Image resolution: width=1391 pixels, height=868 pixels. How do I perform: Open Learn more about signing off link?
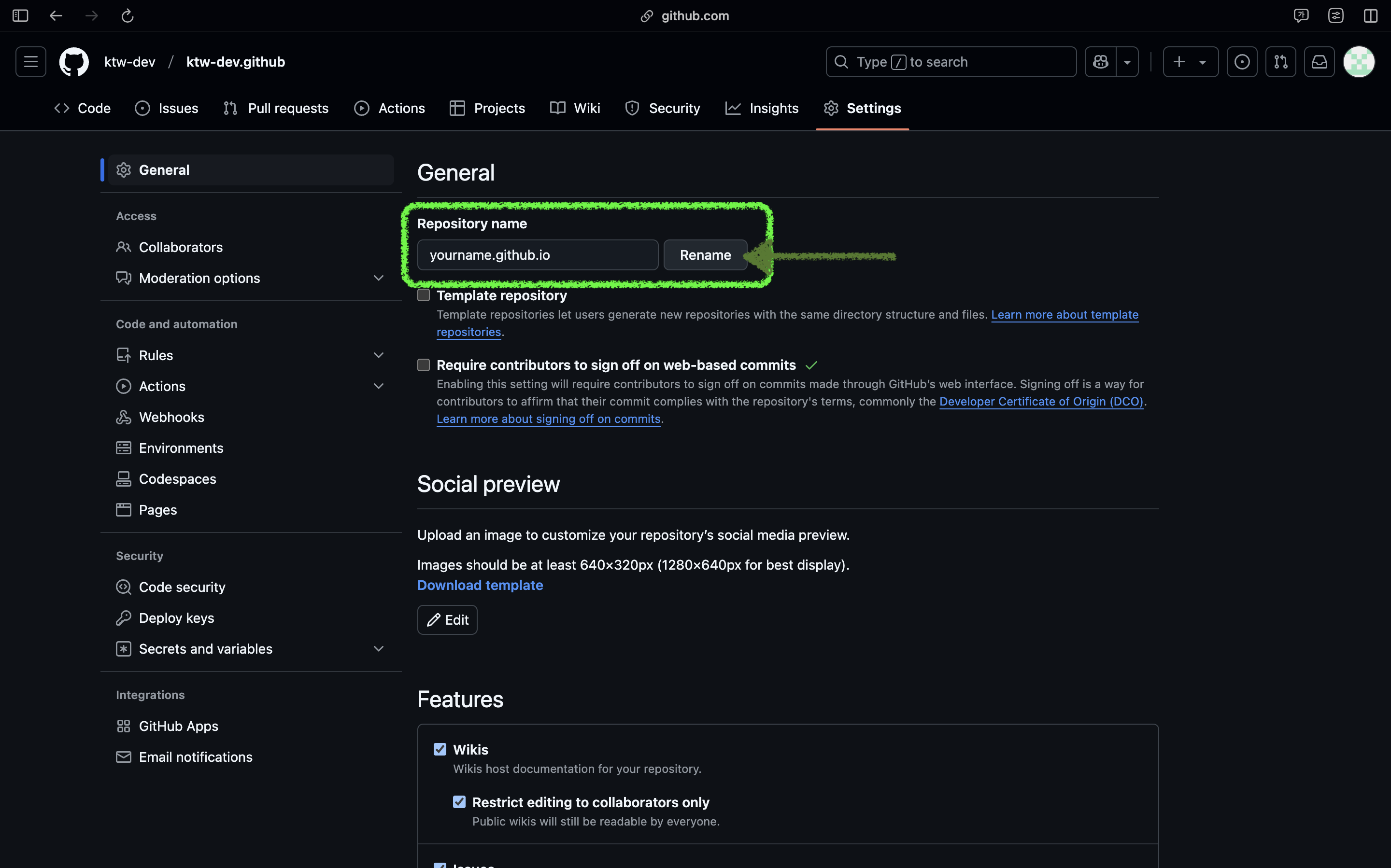[x=549, y=419]
